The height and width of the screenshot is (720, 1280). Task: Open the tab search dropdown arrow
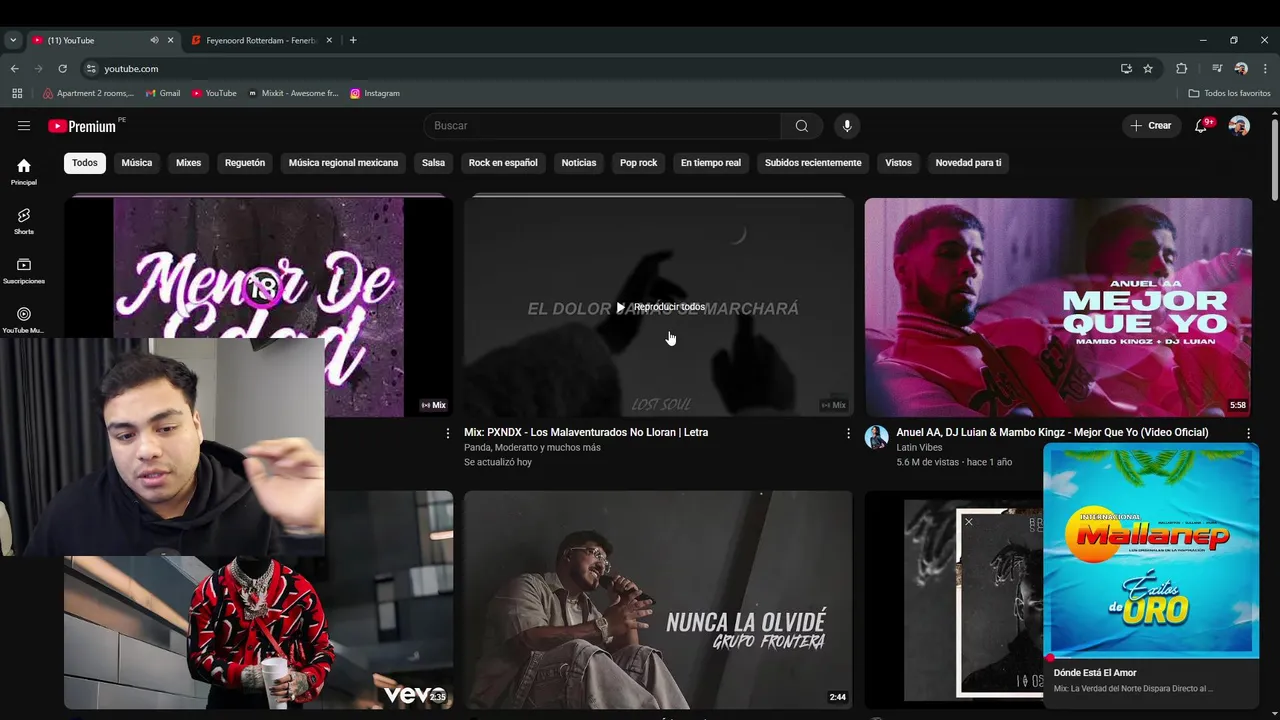click(x=12, y=40)
